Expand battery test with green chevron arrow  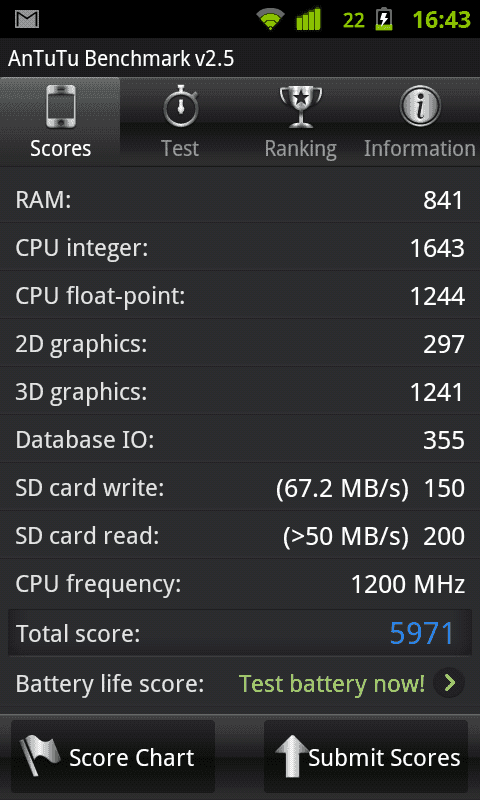pyautogui.click(x=449, y=683)
